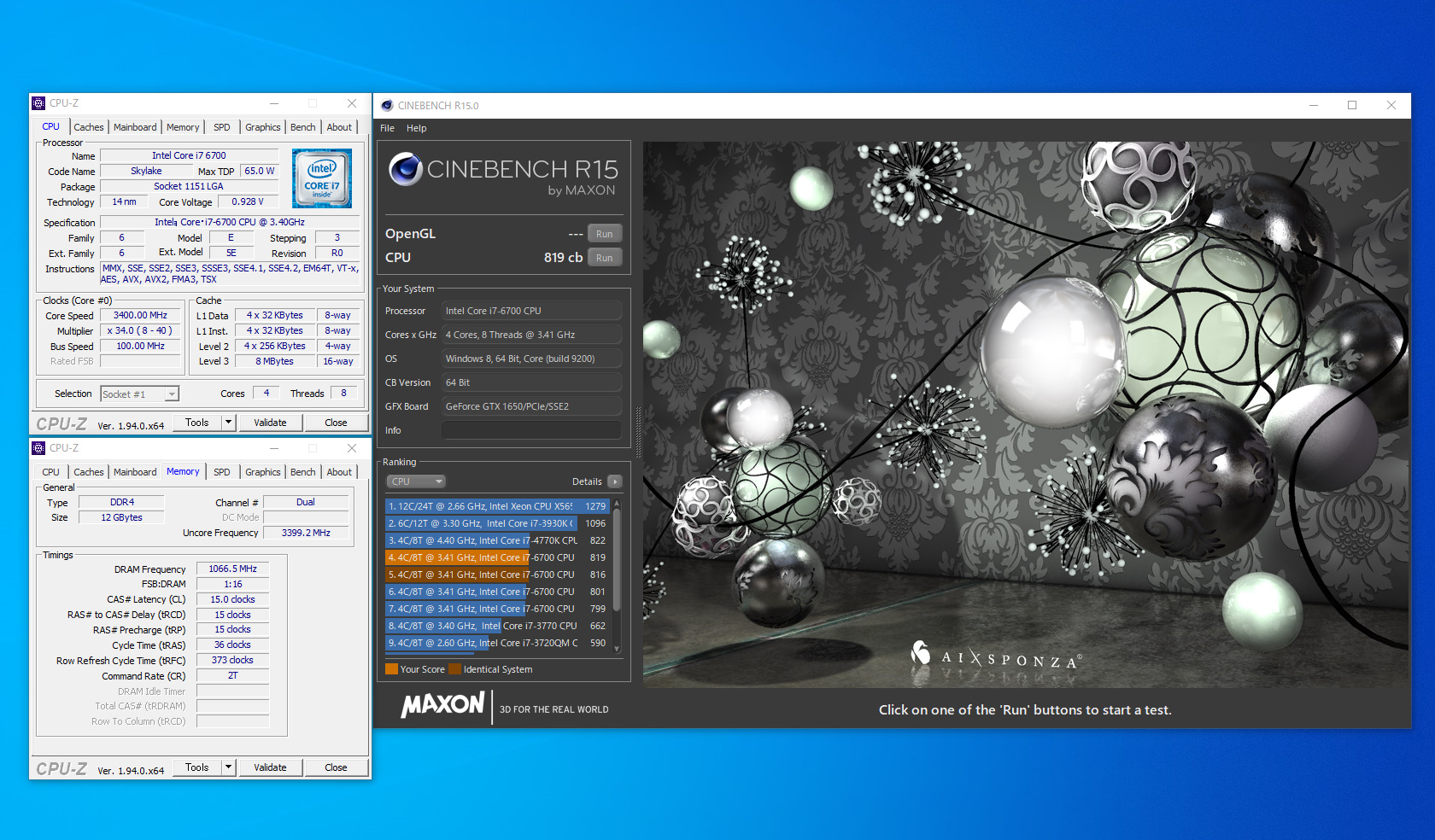Click Tools button in top CPU-Z window
1435x840 pixels.
click(x=197, y=423)
